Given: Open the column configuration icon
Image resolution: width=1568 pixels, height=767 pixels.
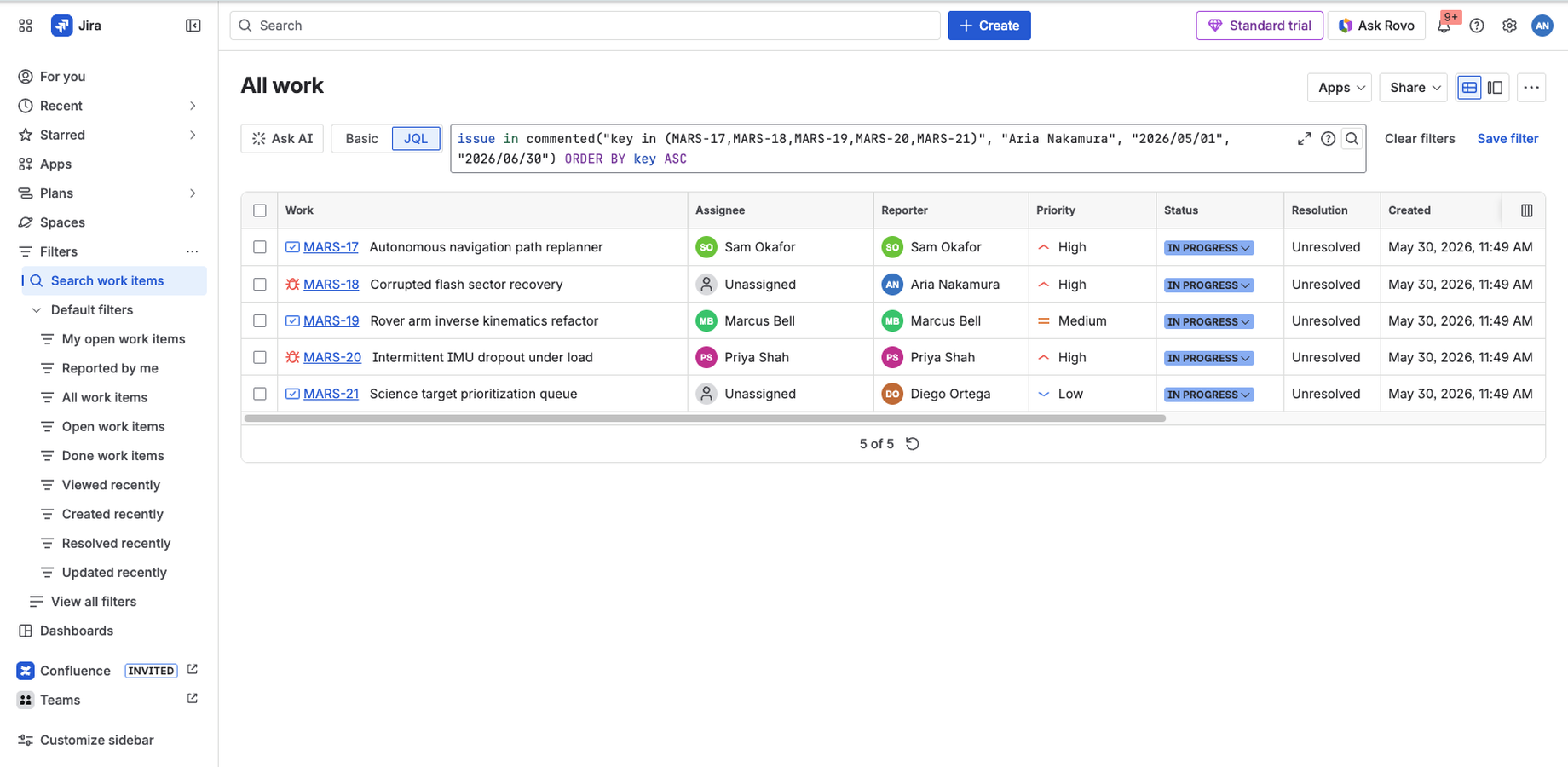Looking at the screenshot, I should pyautogui.click(x=1526, y=210).
